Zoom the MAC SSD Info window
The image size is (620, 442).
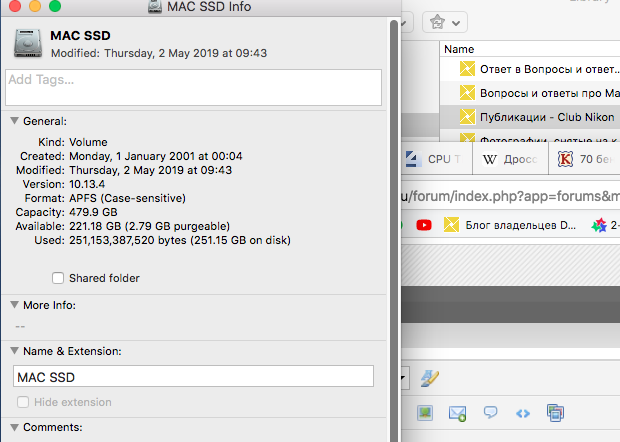click(55, 6)
